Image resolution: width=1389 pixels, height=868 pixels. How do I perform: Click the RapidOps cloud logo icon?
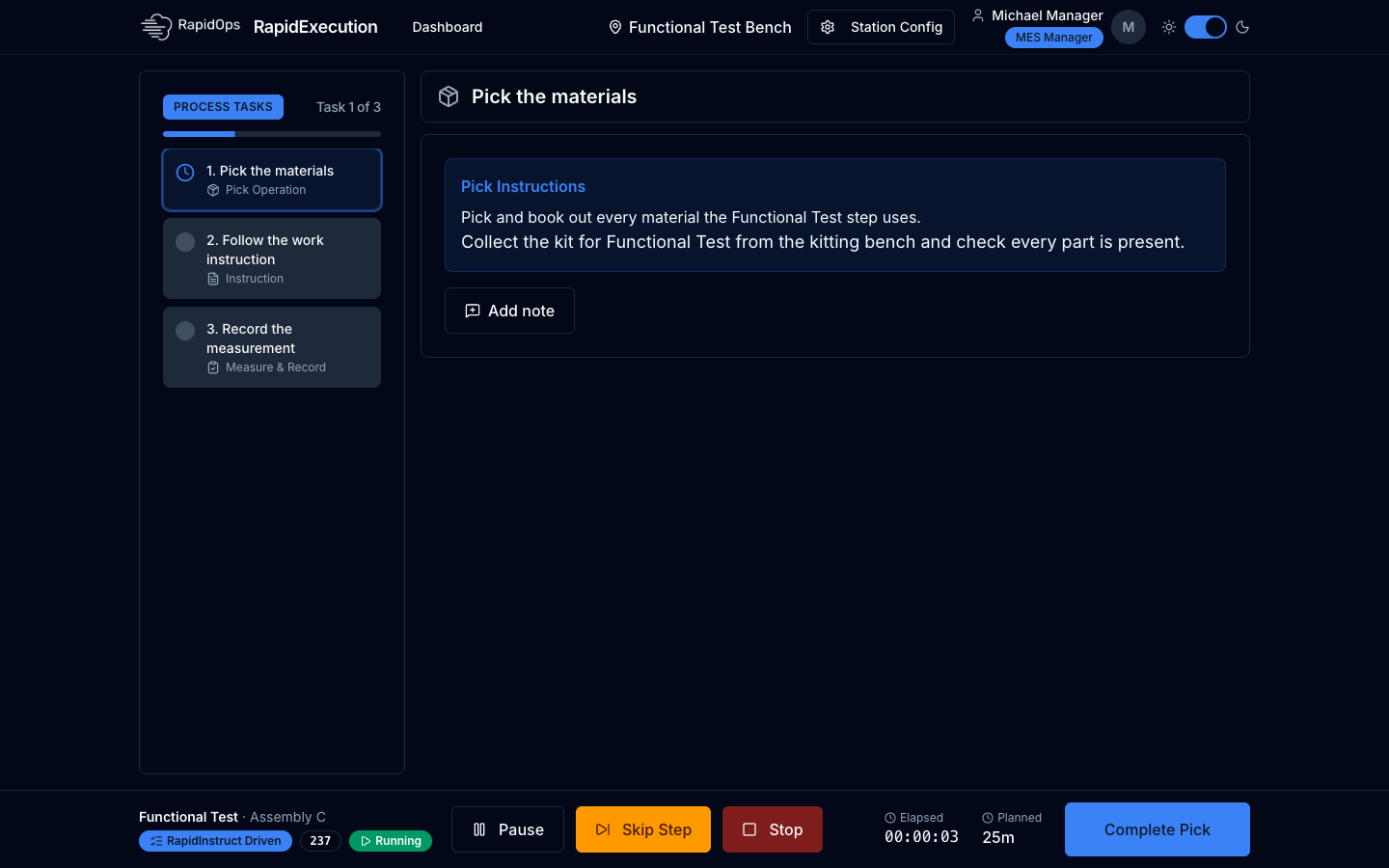tap(156, 27)
